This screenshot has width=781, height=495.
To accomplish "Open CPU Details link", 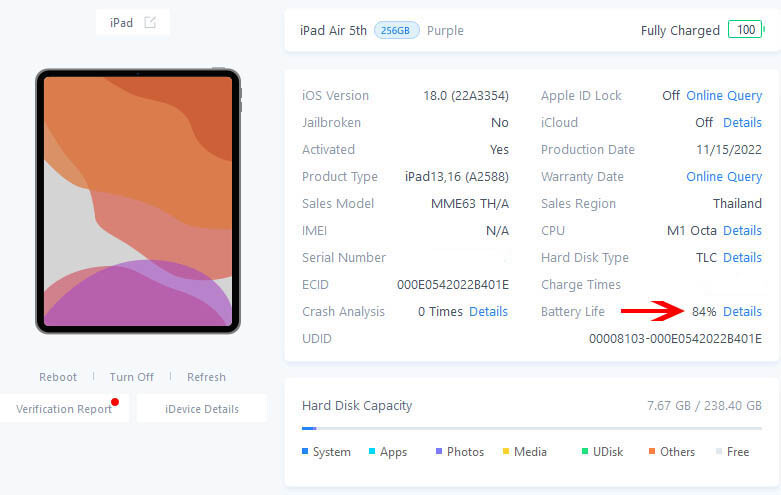I will pyautogui.click(x=742, y=231).
